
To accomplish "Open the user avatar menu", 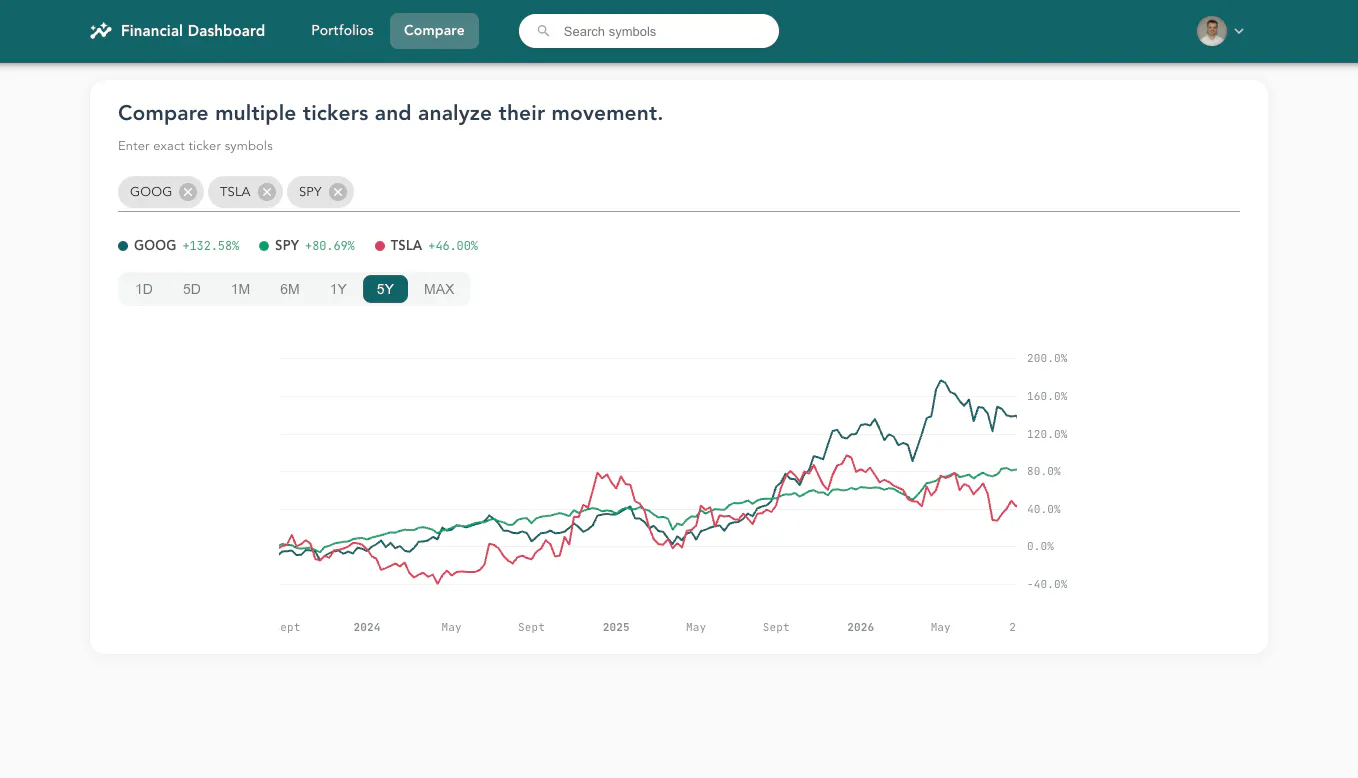I will [x=1212, y=31].
